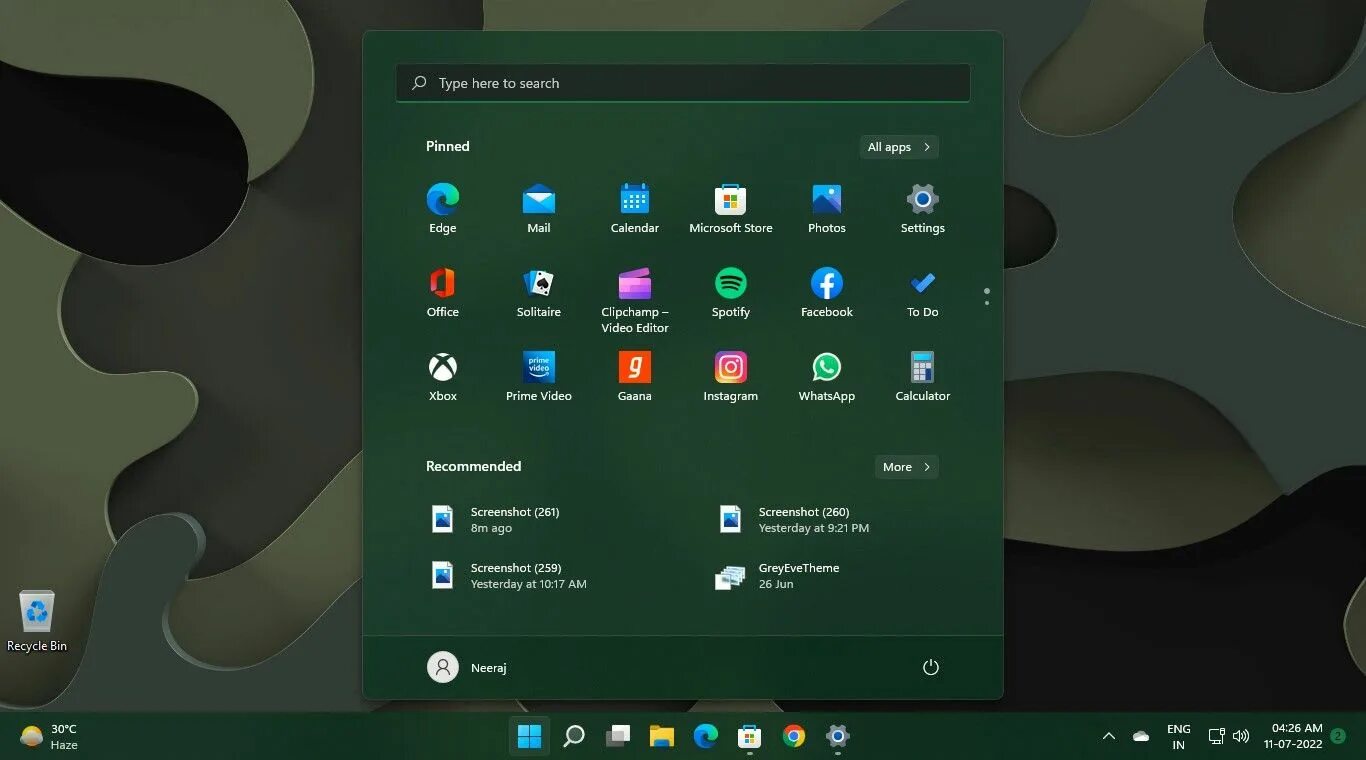This screenshot has width=1366, height=760.
Task: Open Edge from the taskbar
Action: pyautogui.click(x=706, y=737)
